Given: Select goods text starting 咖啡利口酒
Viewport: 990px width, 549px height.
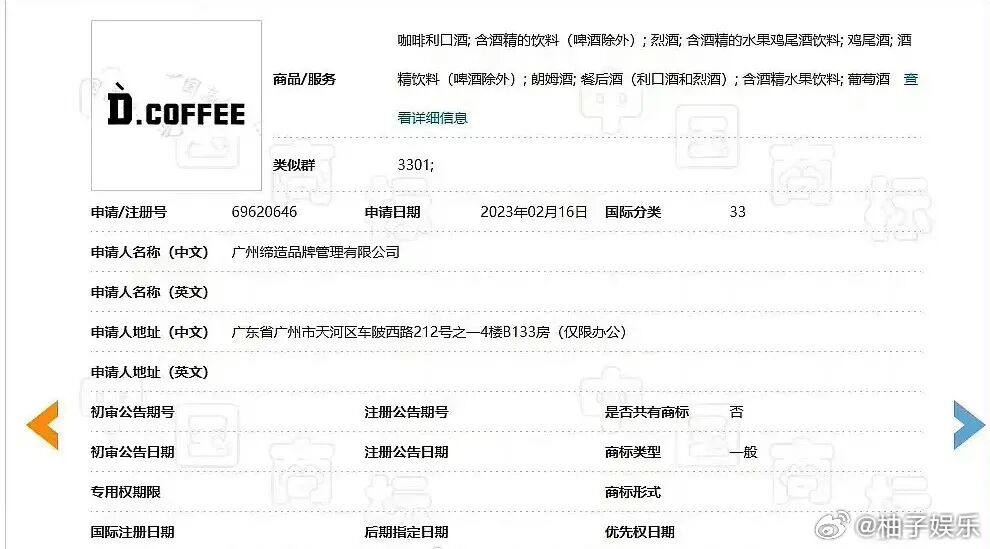Looking at the screenshot, I should coord(655,40).
